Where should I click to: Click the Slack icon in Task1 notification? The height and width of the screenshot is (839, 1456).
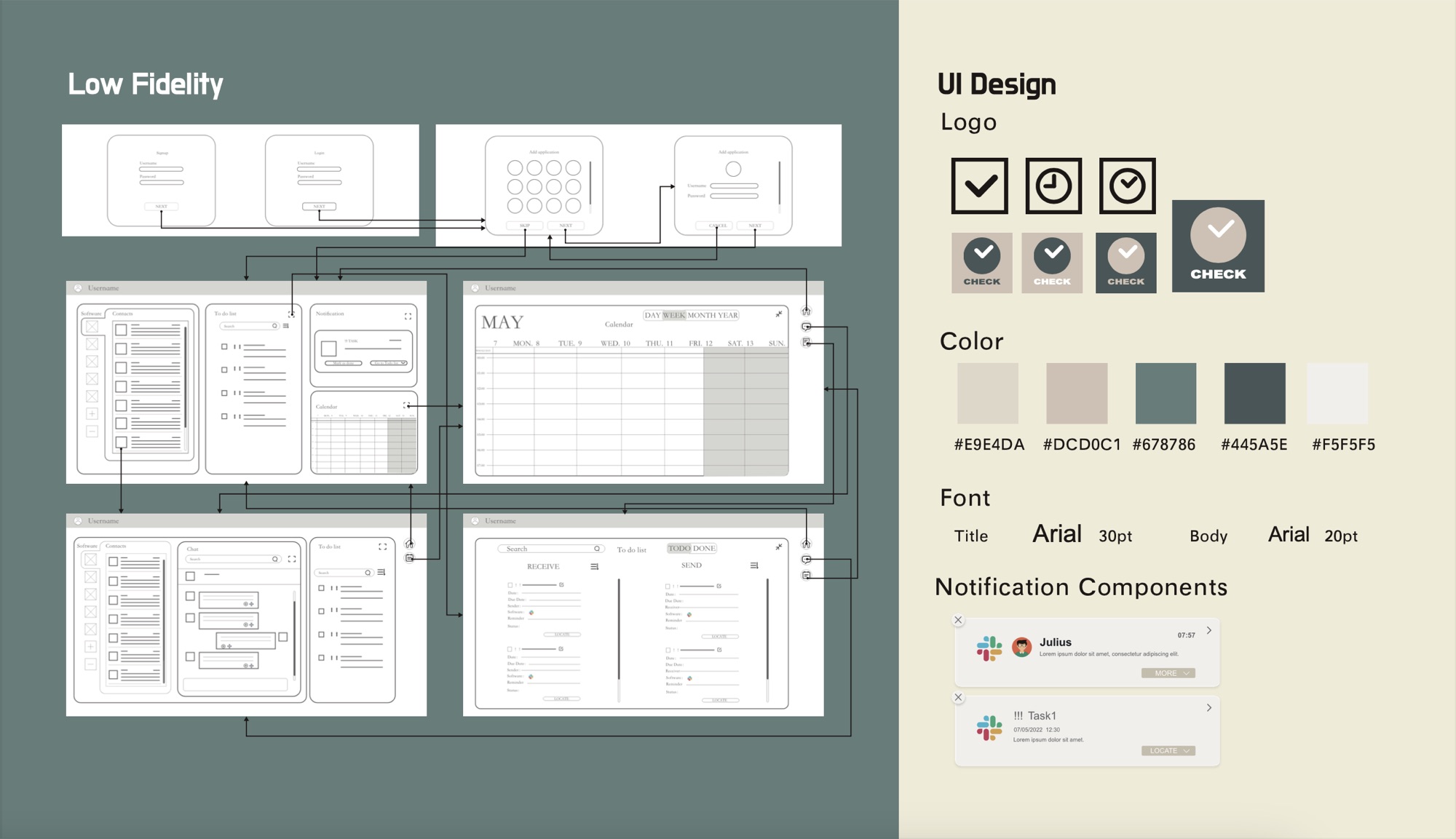[989, 728]
